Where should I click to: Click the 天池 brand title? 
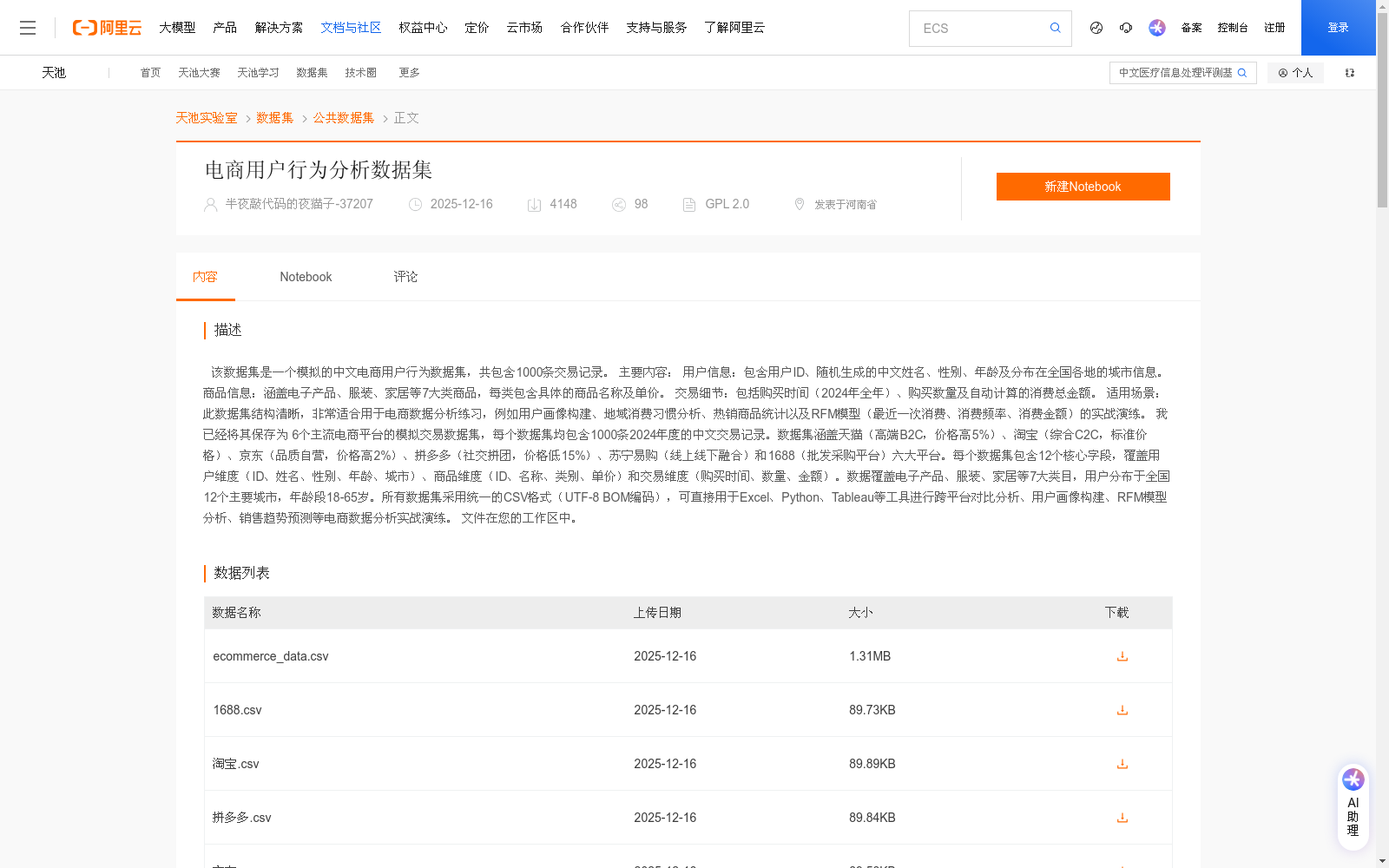54,73
